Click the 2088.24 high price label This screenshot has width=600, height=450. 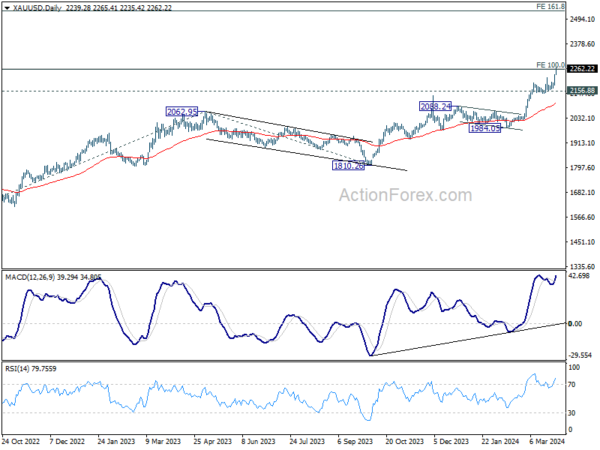tap(435, 106)
